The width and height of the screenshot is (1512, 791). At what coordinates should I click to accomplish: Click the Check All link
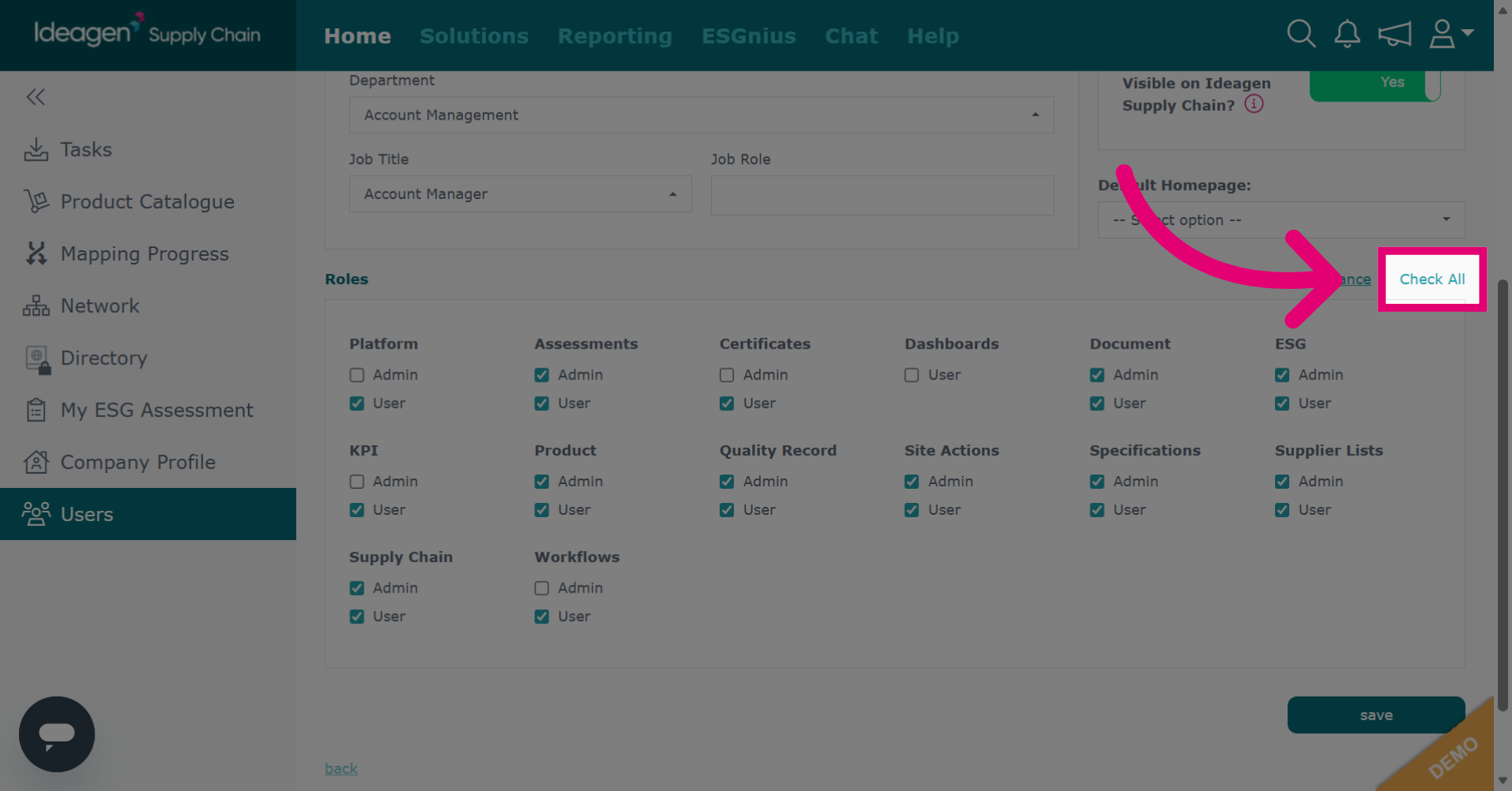pos(1432,279)
